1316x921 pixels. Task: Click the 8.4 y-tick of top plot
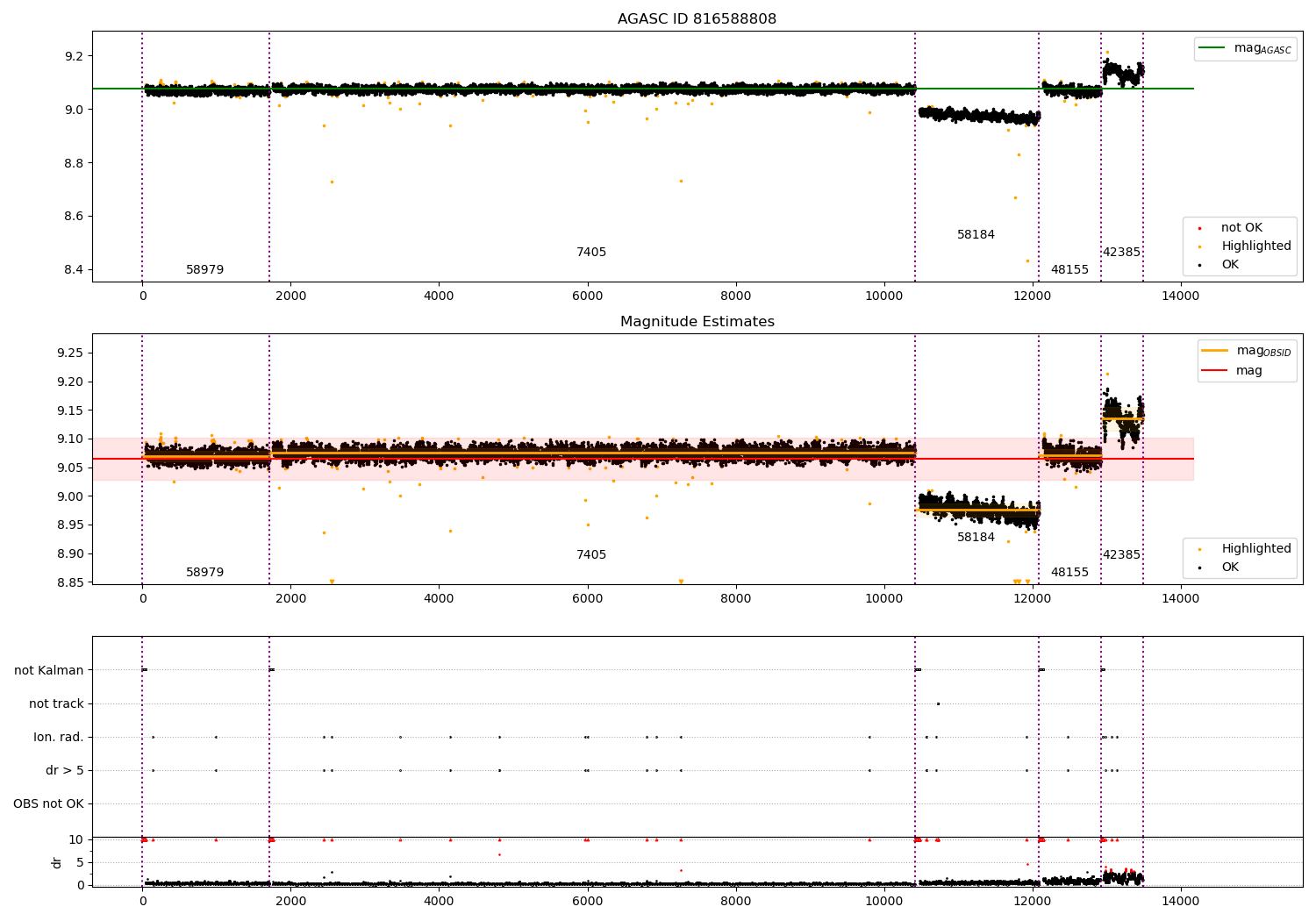[74, 269]
